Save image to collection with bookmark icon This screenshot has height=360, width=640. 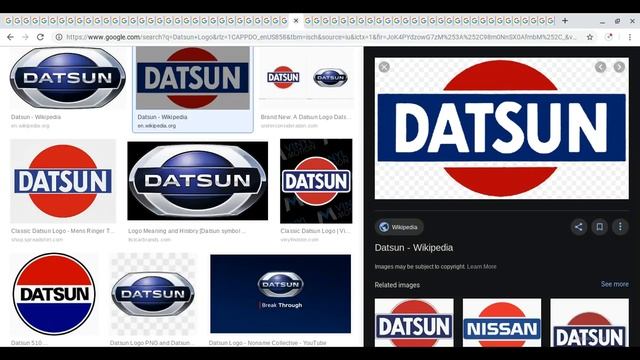599,227
